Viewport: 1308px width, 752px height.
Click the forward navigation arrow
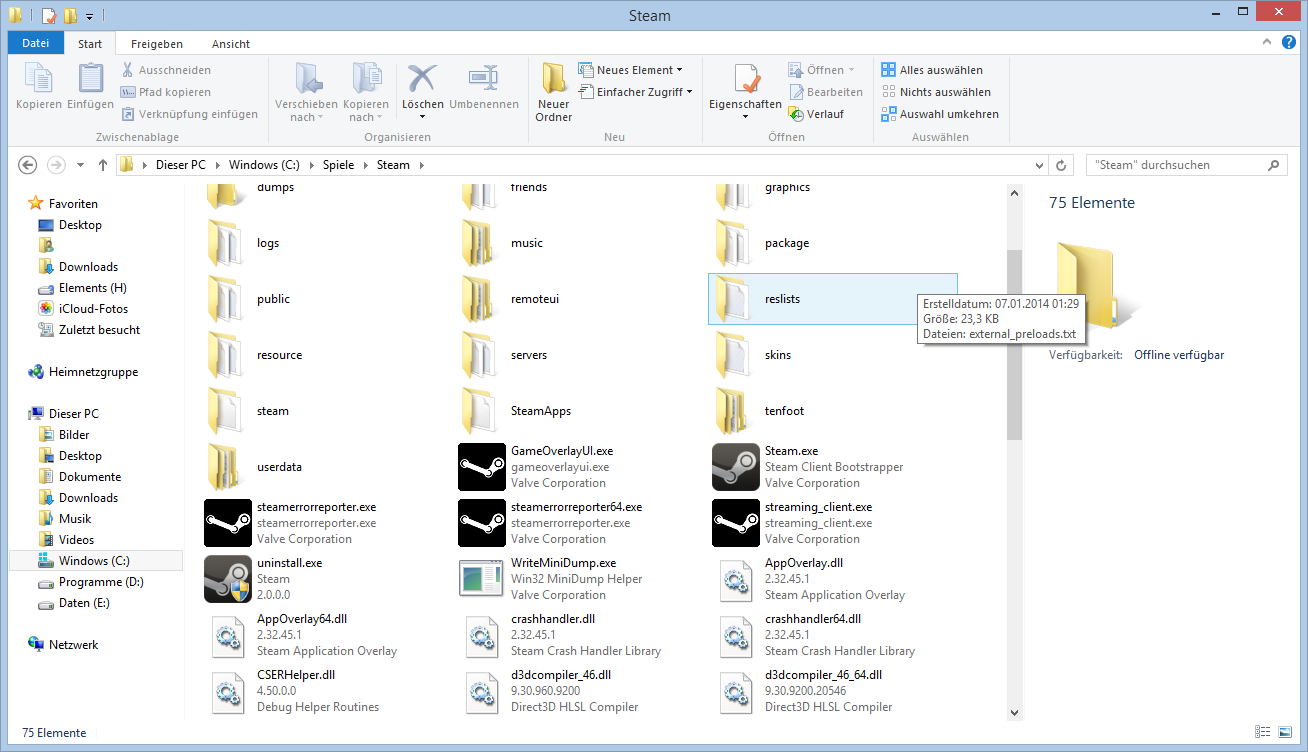point(56,165)
